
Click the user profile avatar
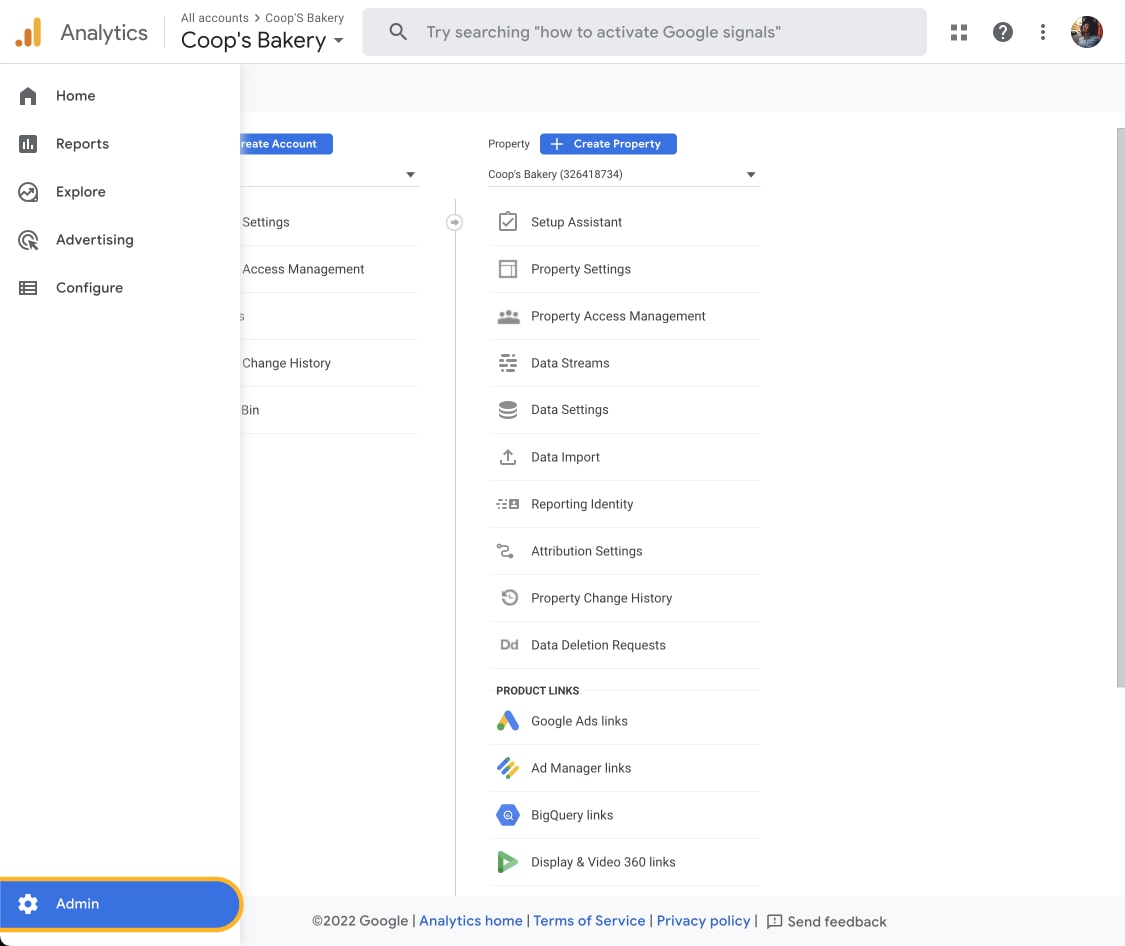1086,32
